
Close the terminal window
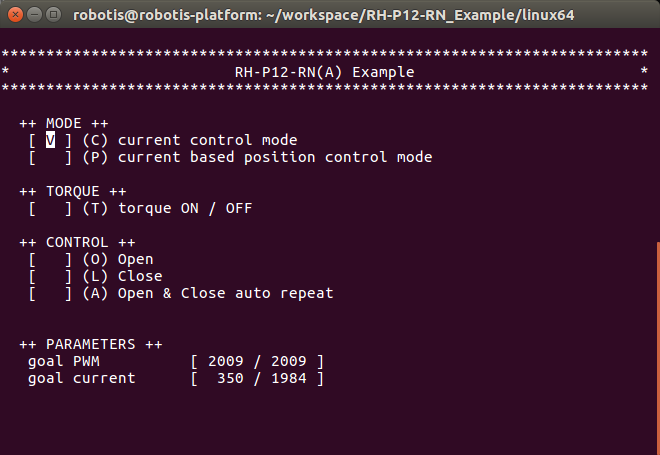coord(13,15)
